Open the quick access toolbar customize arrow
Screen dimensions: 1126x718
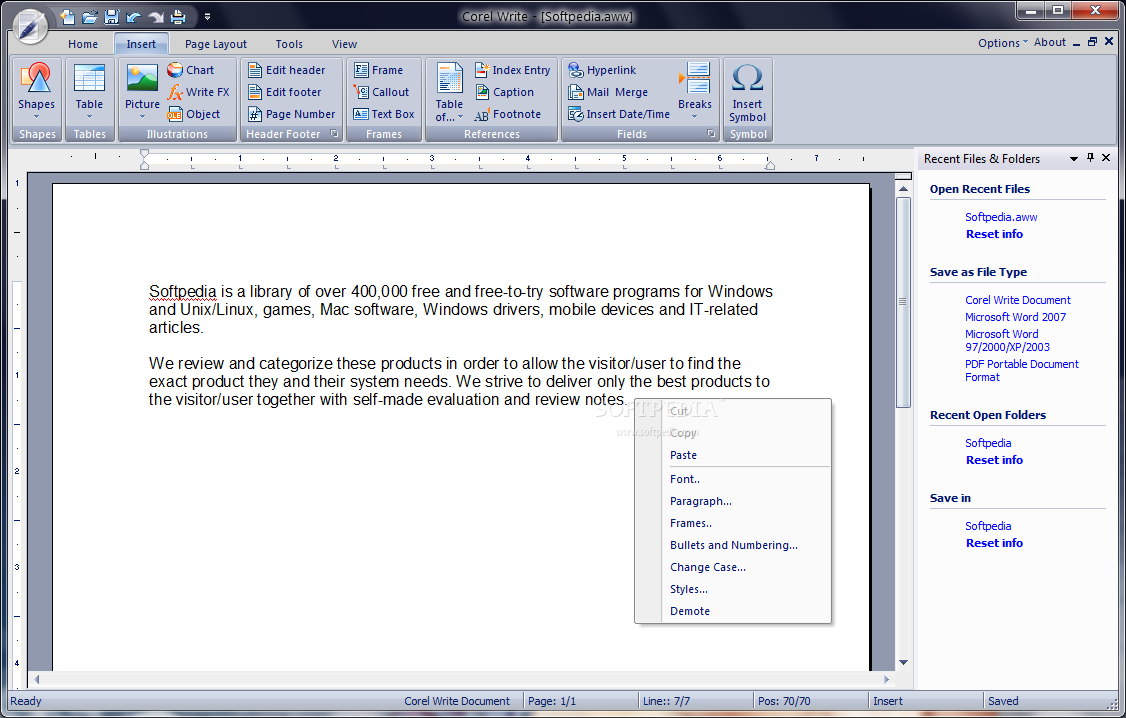(207, 17)
